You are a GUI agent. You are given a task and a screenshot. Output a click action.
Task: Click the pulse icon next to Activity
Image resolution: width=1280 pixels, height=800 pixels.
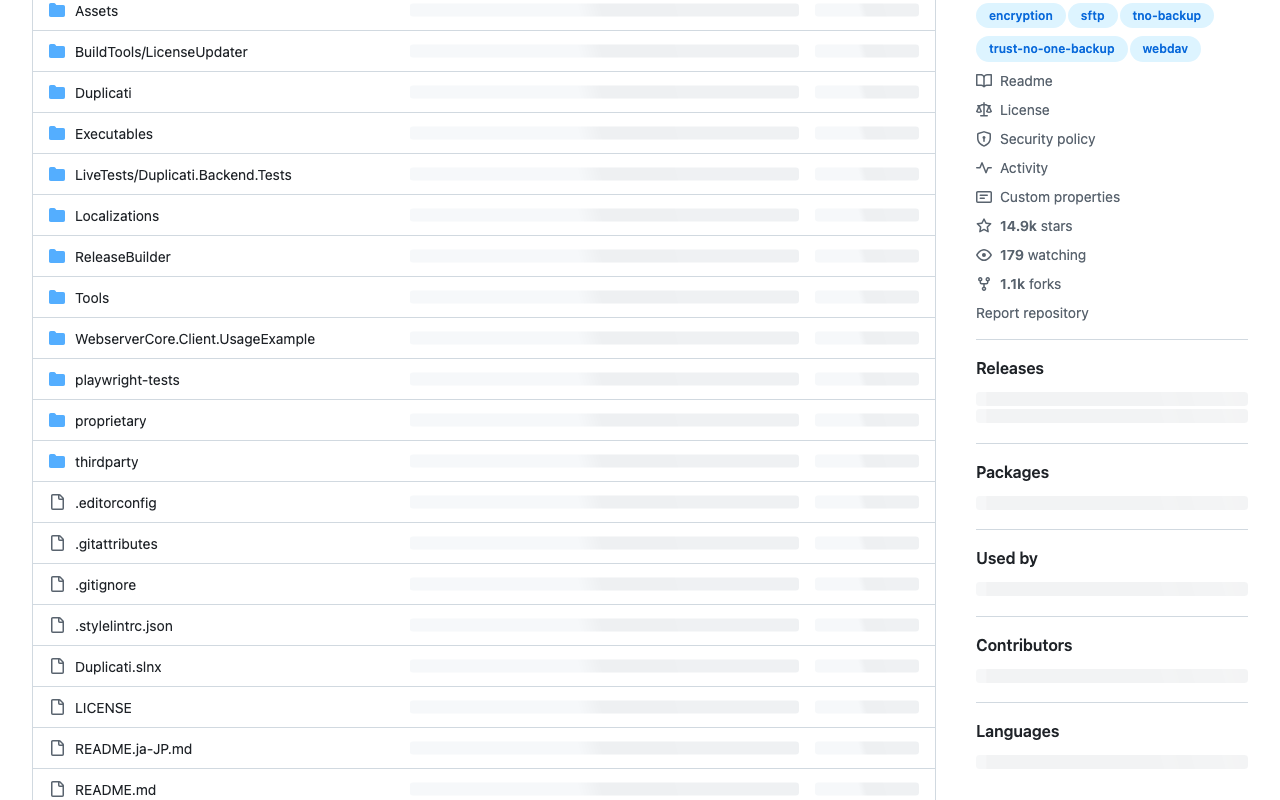tap(984, 168)
